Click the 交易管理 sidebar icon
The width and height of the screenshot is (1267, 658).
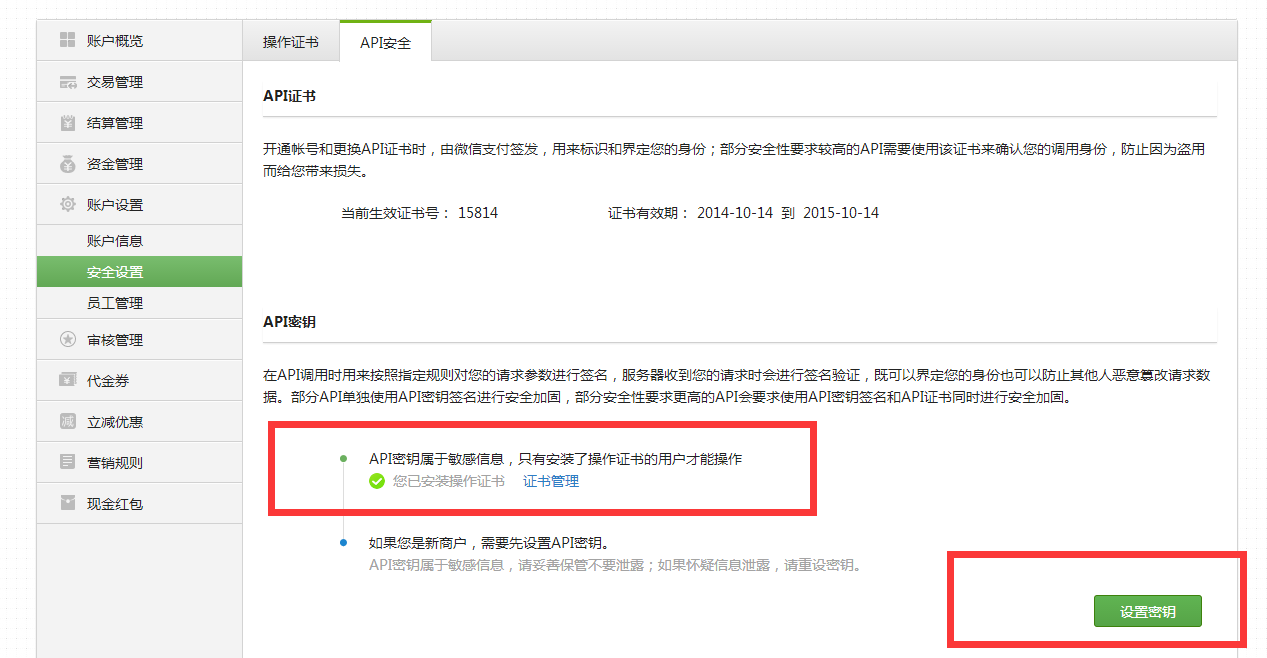(x=67, y=82)
